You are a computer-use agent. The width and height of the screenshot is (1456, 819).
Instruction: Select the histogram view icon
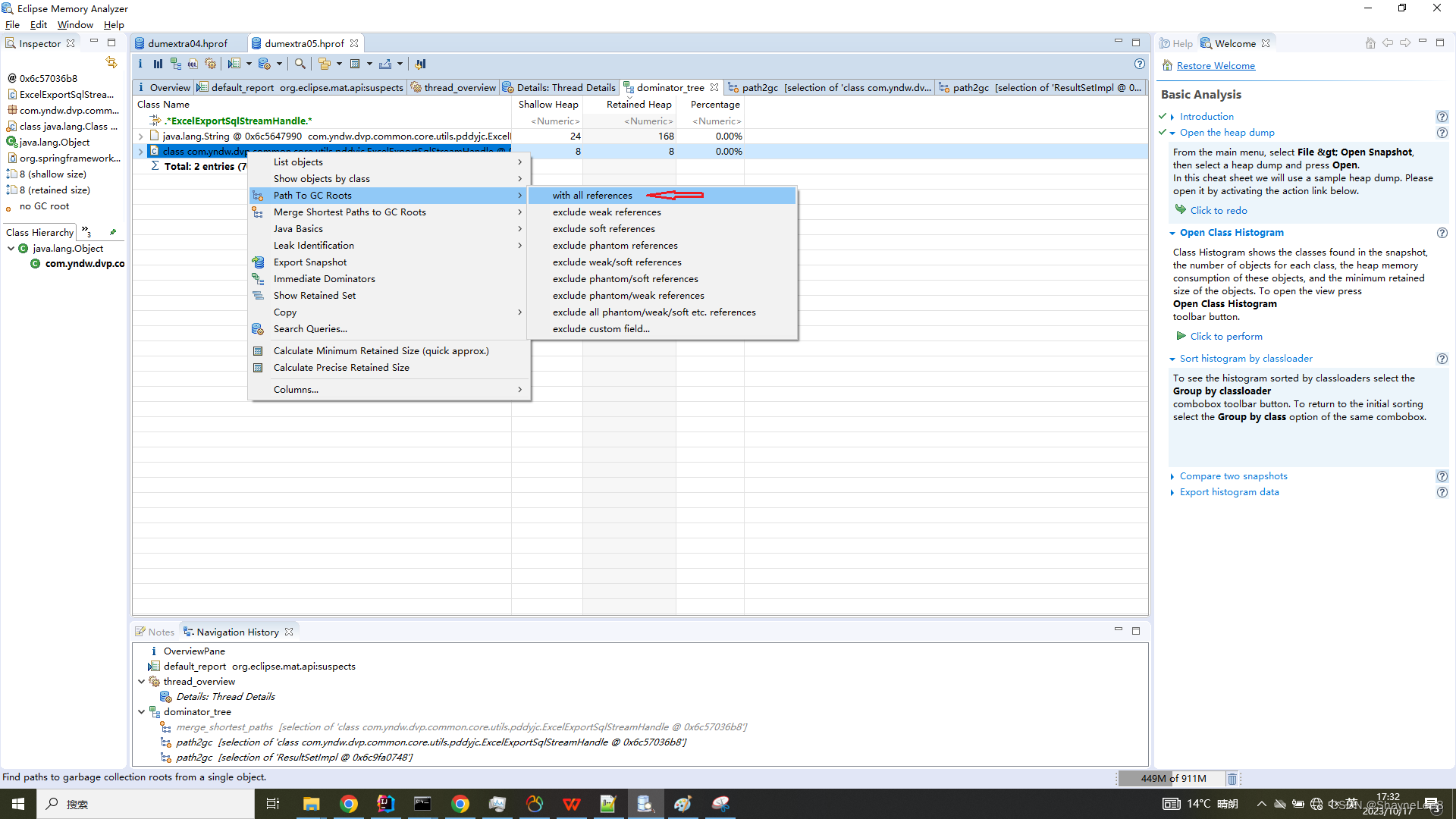click(x=157, y=63)
